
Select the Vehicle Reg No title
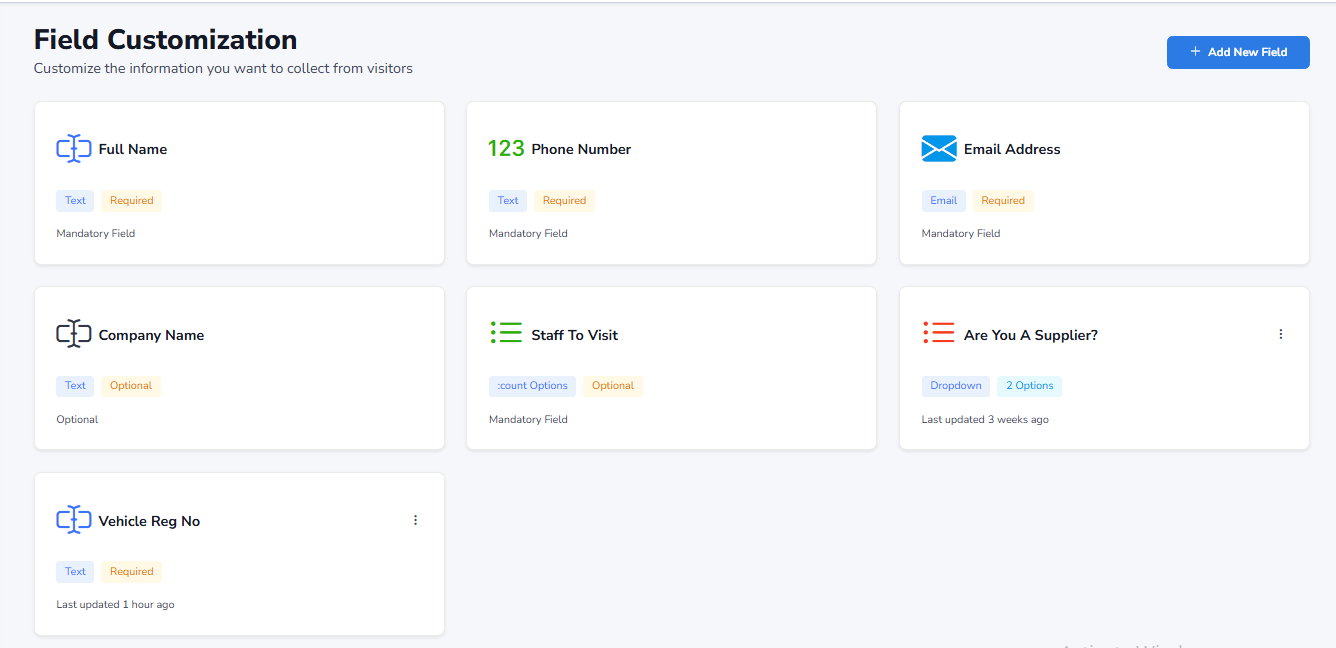[149, 521]
